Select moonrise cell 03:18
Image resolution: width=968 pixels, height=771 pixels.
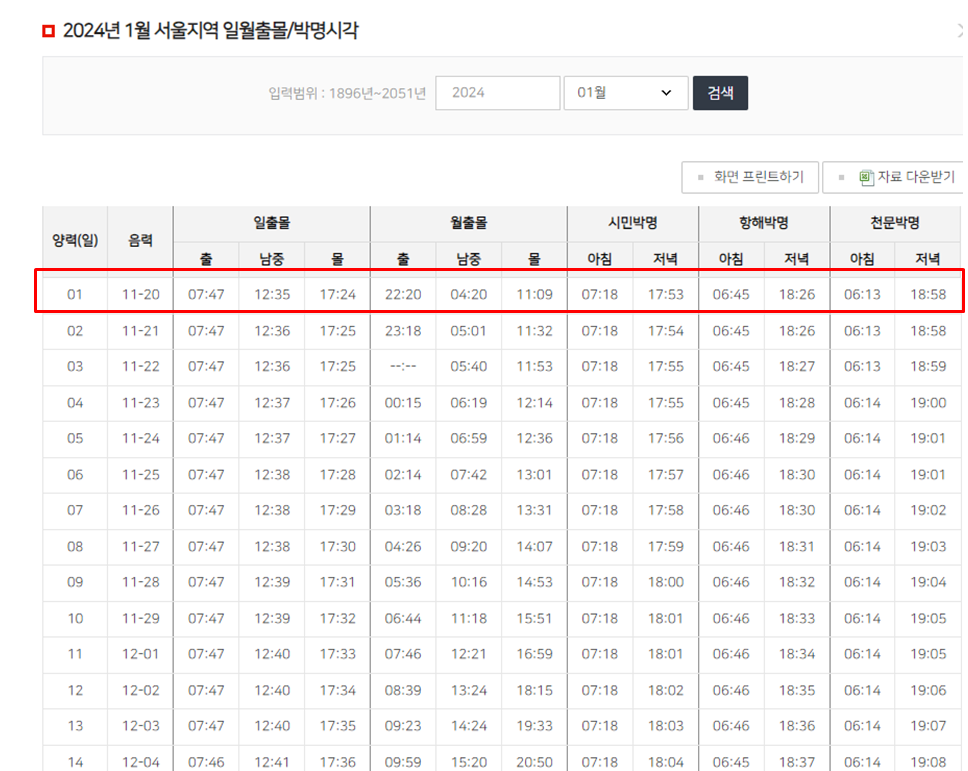403,510
